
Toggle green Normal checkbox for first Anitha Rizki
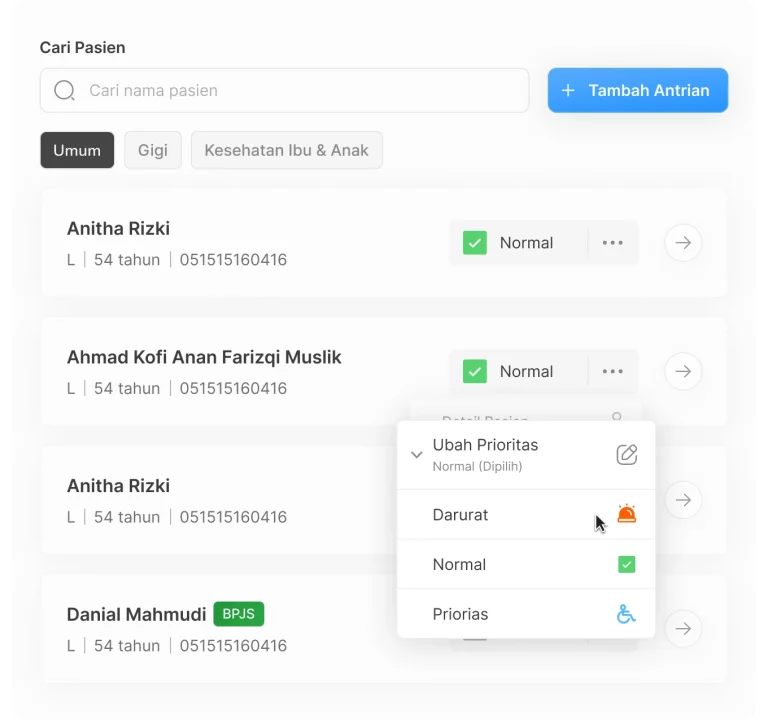475,243
